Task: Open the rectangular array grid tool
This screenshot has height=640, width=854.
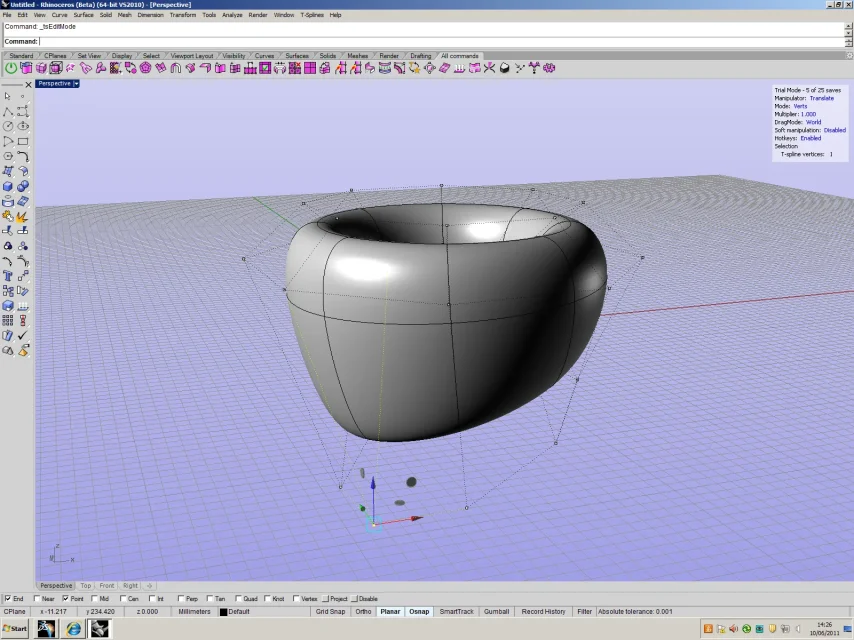Action: (x=8, y=321)
